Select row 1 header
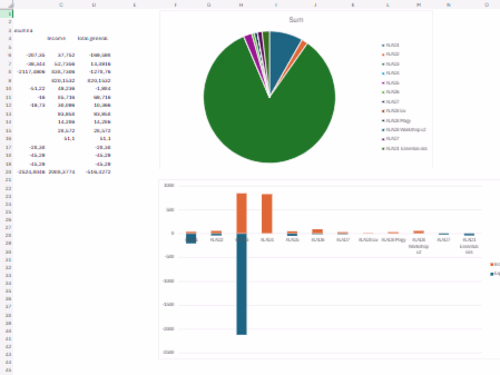Image resolution: width=500 pixels, height=375 pixels. (x=7, y=14)
